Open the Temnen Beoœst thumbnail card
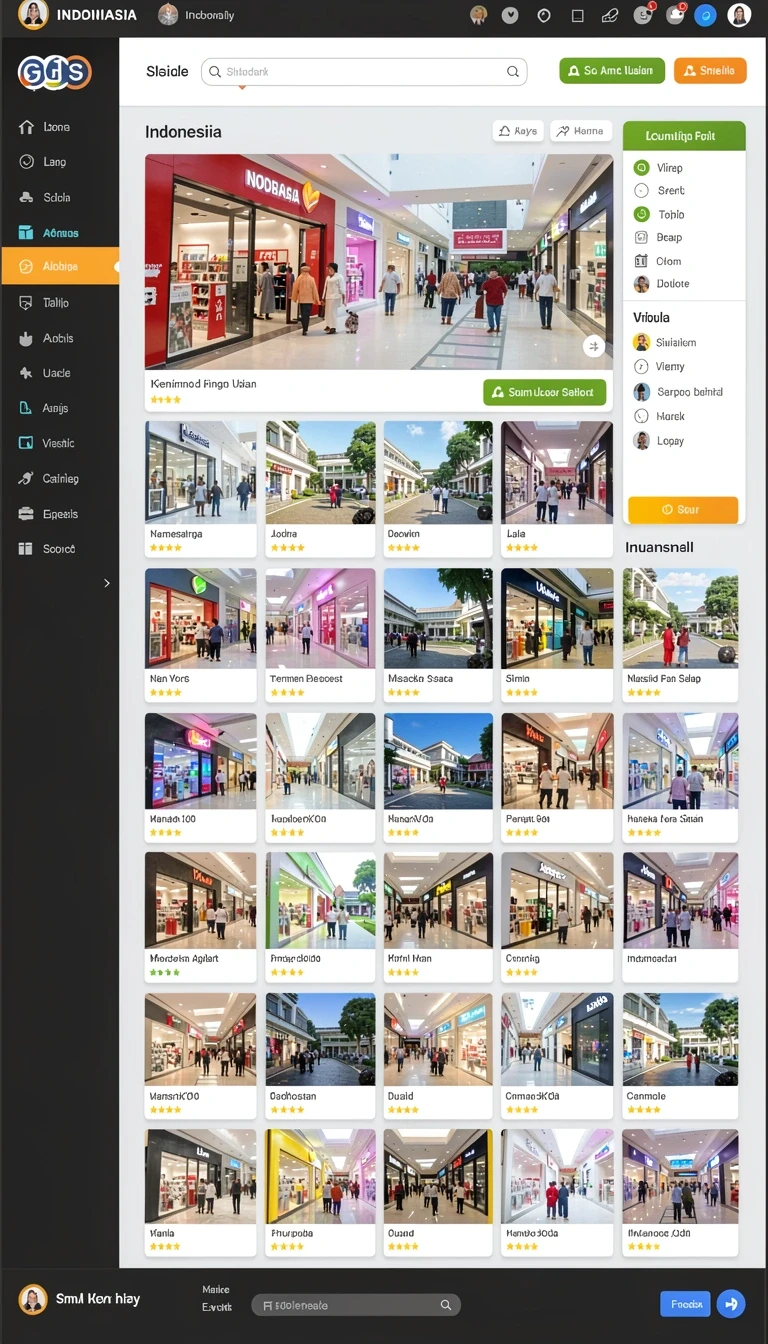 (320, 635)
